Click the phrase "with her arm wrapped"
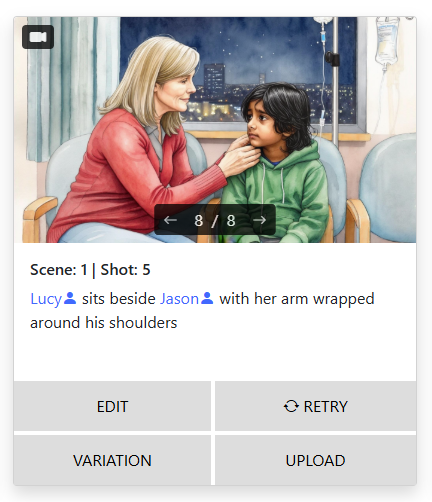Image resolution: width=432 pixels, height=502 pixels. click(297, 299)
